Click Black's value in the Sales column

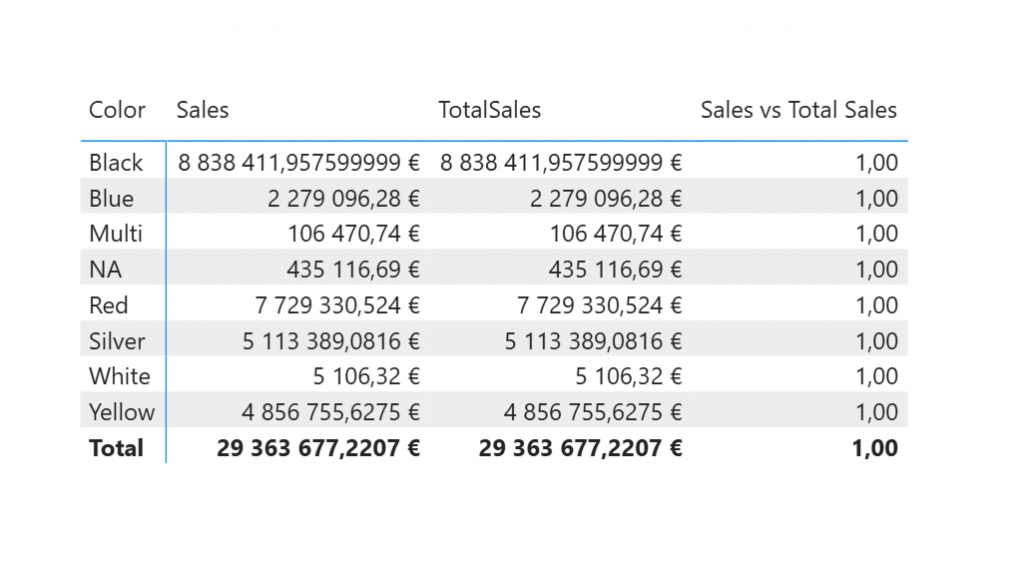point(299,163)
